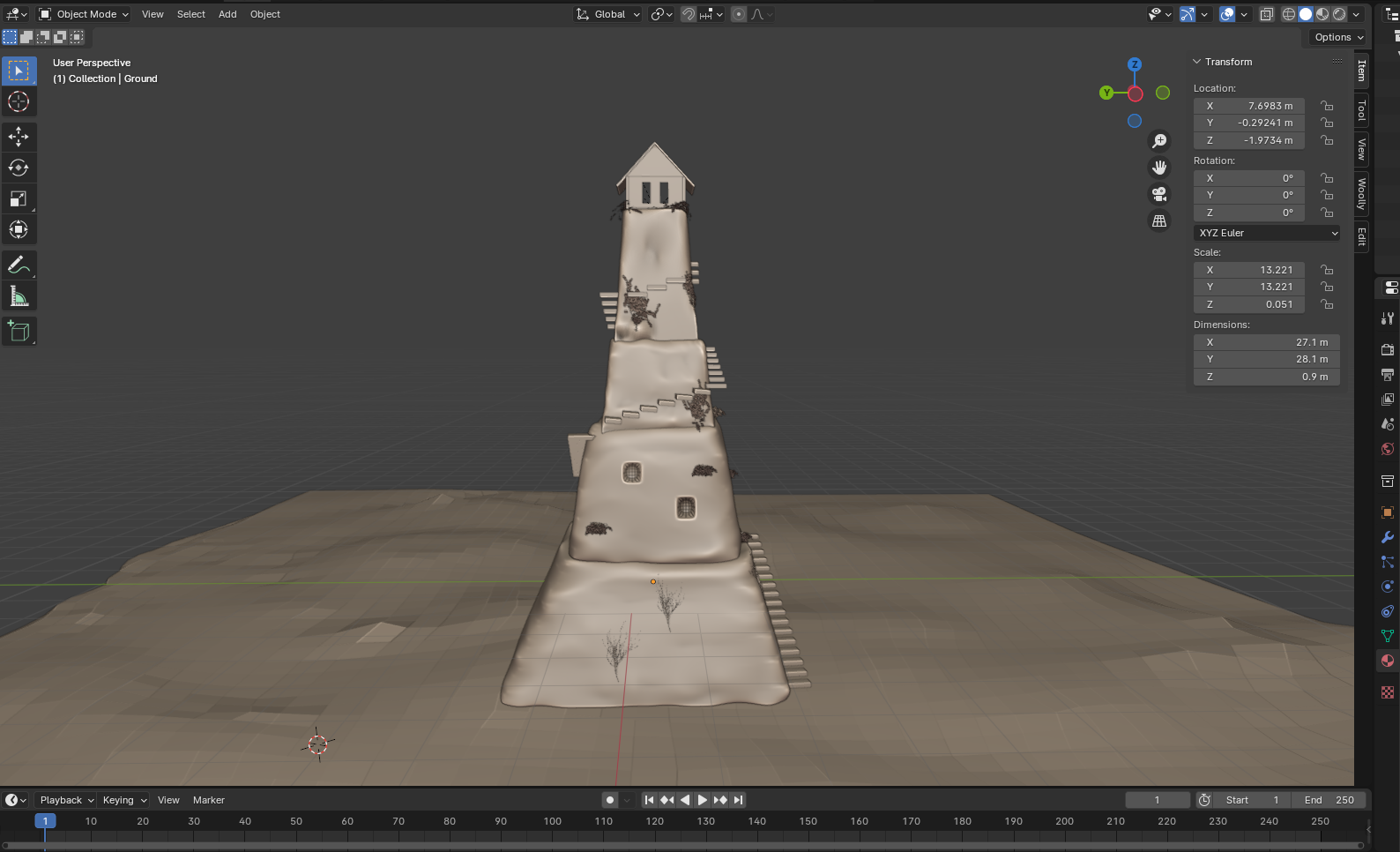
Task: Switch to orthographic grid view icon
Action: point(1159,221)
